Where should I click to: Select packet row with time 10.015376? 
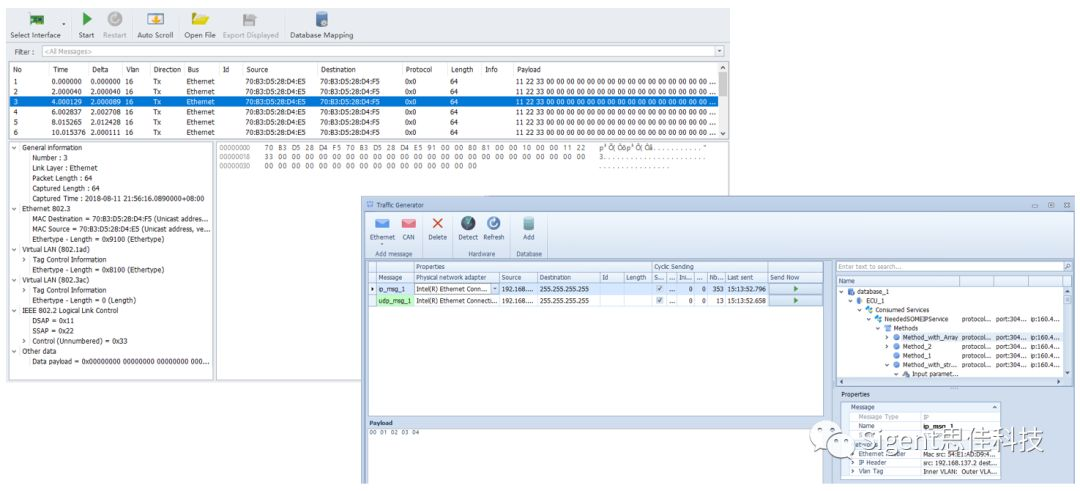tap(364, 132)
